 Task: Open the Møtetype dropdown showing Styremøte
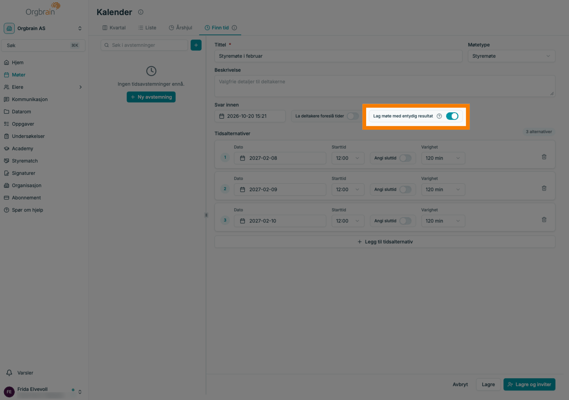coord(511,56)
